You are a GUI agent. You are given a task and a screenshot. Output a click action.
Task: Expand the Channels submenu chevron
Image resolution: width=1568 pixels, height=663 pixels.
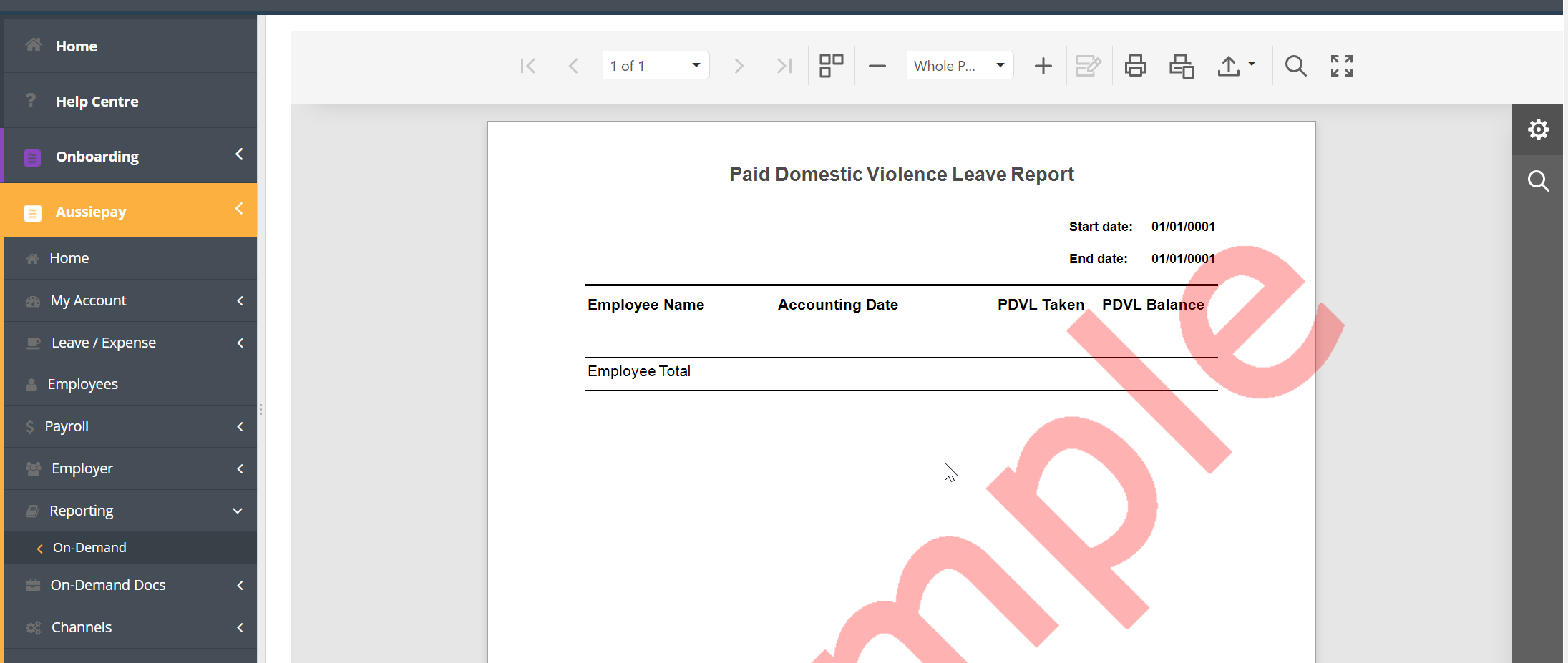[240, 628]
